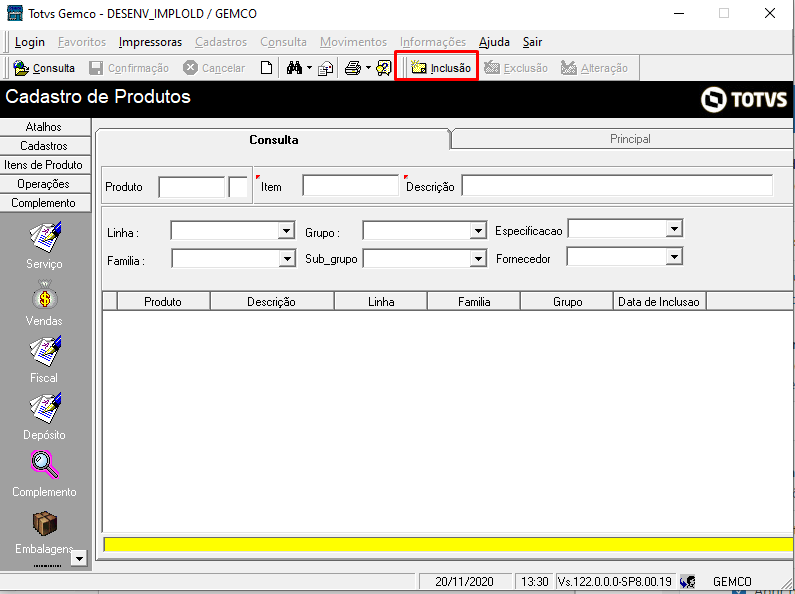
Task: Select the Consulta tab
Action: (x=273, y=139)
